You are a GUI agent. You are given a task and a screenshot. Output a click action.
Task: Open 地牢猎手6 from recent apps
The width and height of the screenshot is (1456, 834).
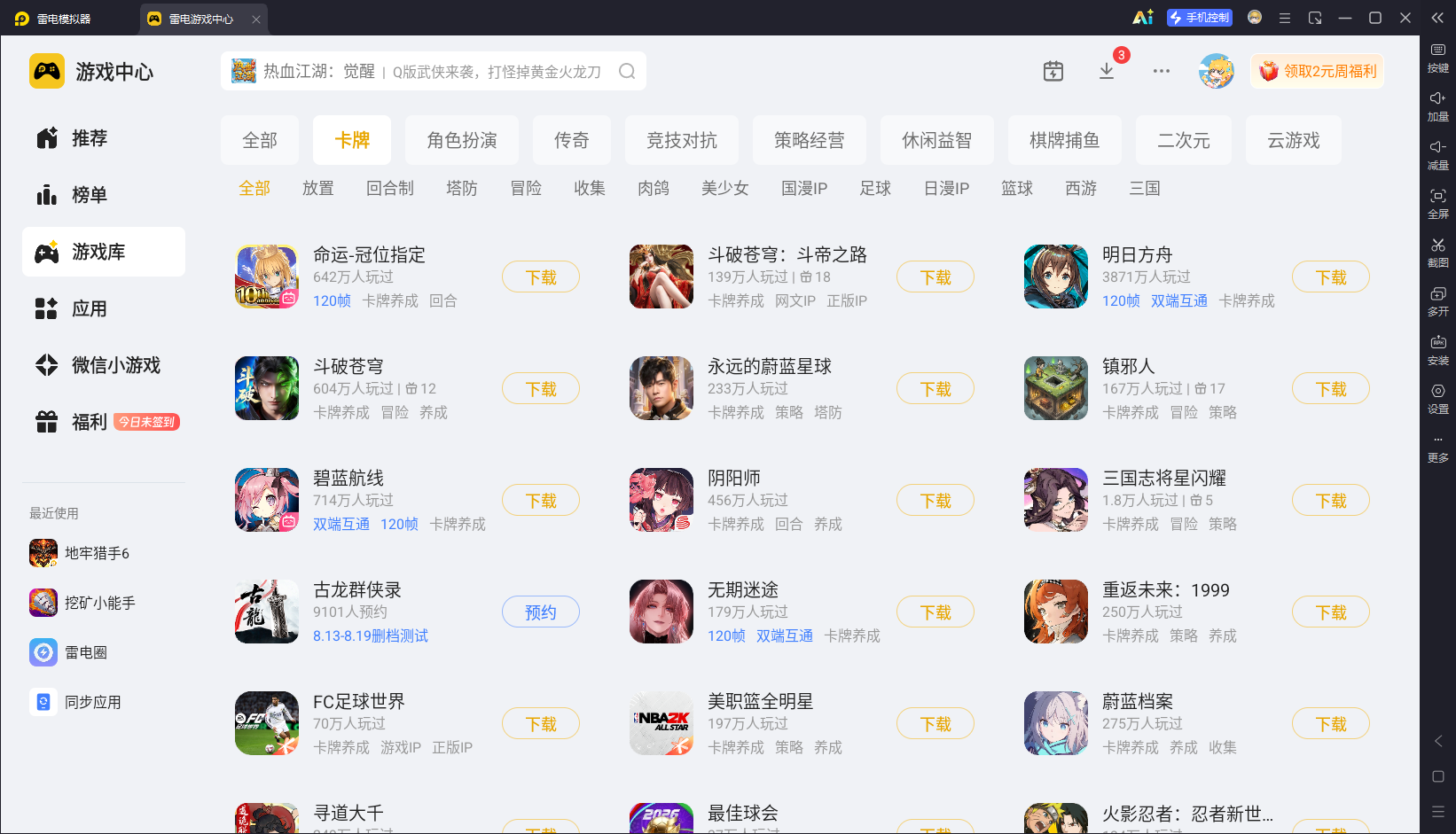coord(80,553)
